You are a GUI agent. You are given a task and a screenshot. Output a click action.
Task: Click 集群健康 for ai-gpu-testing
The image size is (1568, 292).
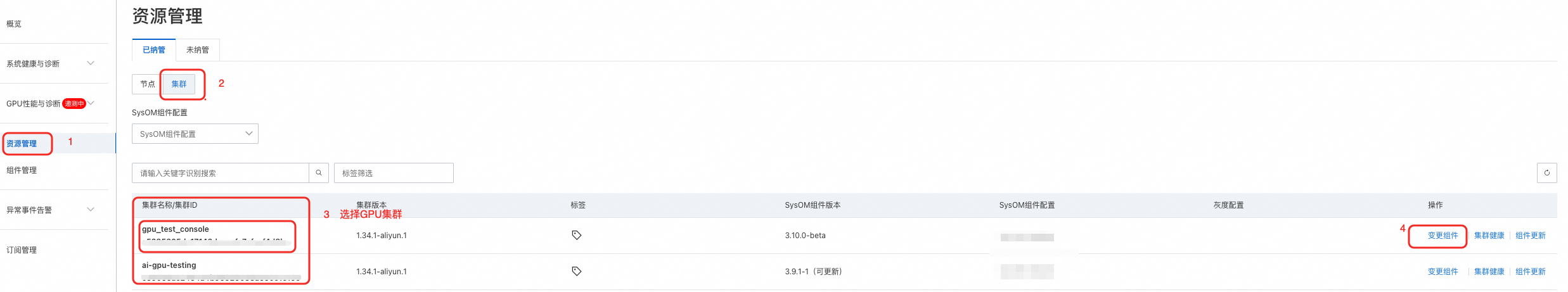(x=1489, y=272)
